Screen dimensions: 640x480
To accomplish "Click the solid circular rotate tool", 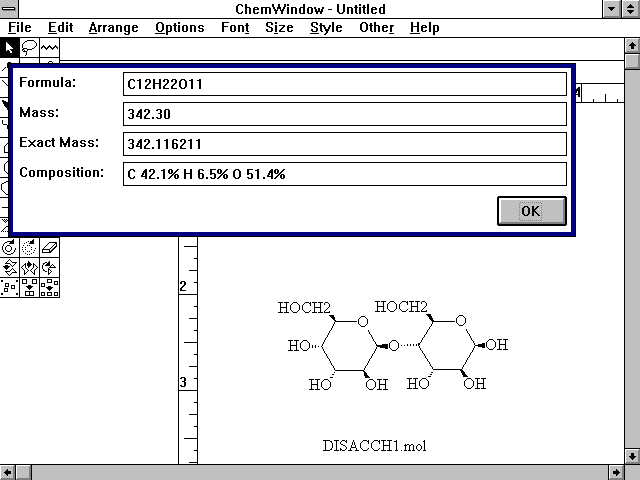I will (9, 247).
